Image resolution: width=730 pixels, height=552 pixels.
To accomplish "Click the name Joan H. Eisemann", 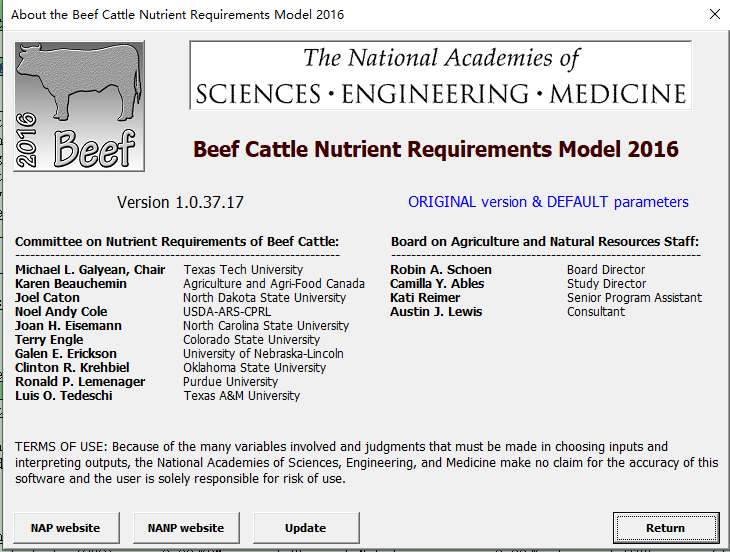I will coord(68,326).
